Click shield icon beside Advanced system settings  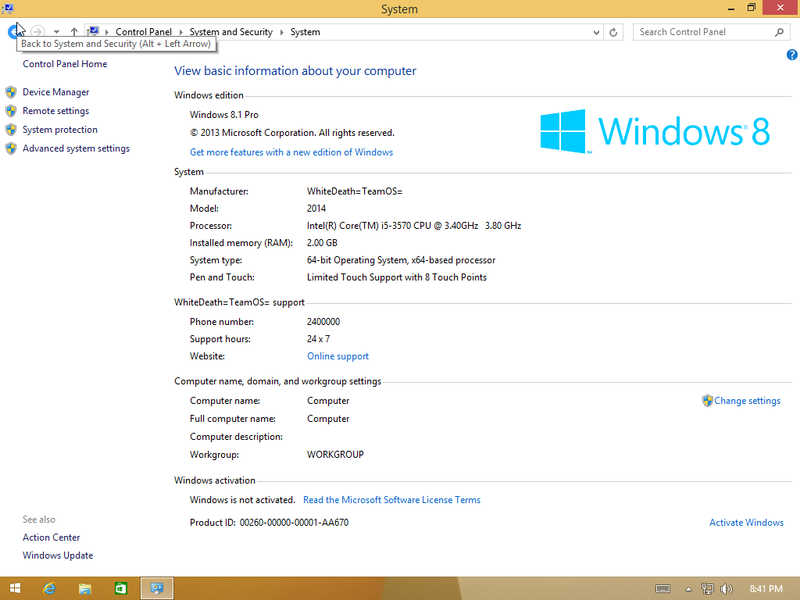coord(11,148)
